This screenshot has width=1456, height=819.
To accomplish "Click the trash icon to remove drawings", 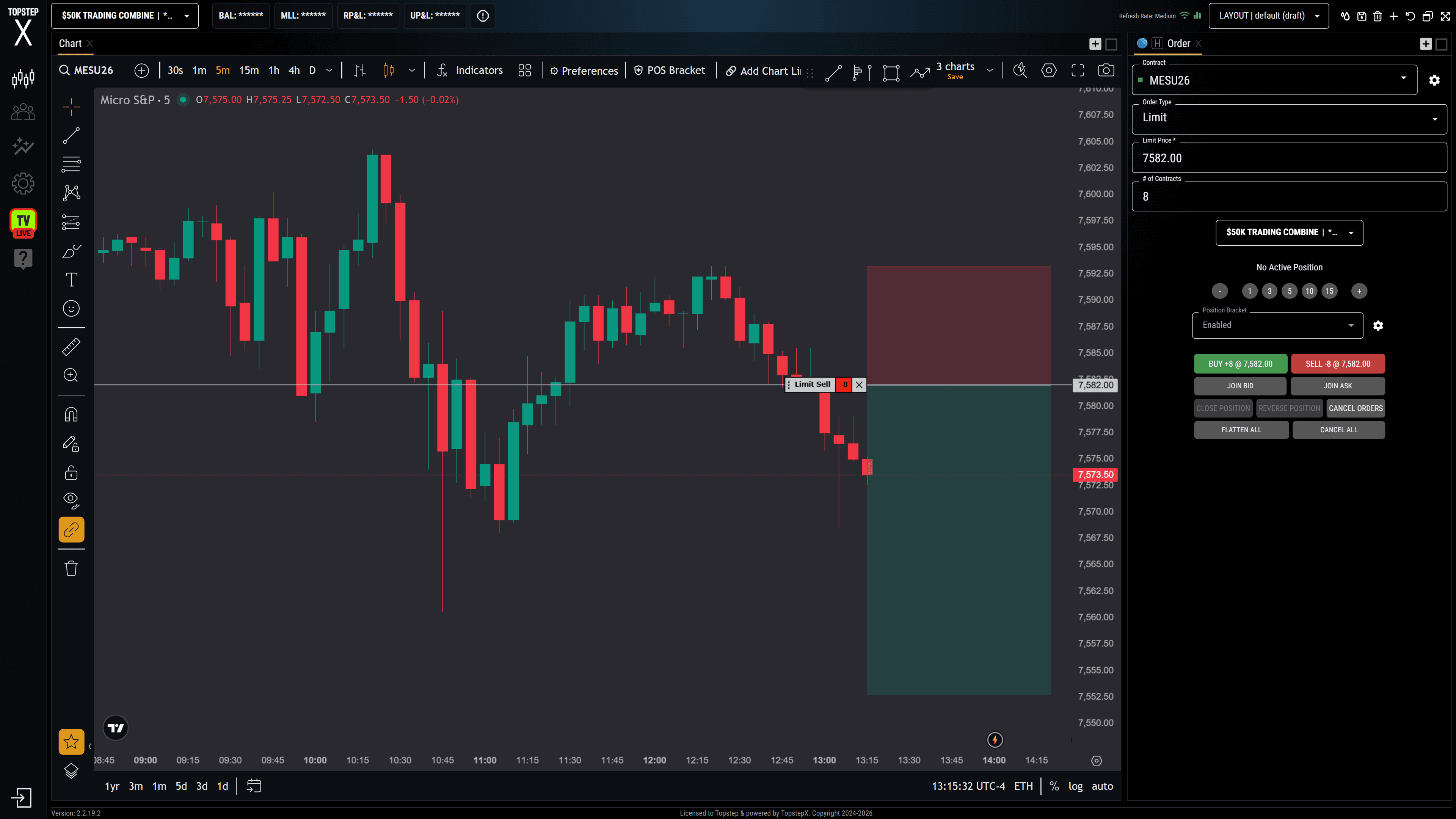I will pos(71,568).
